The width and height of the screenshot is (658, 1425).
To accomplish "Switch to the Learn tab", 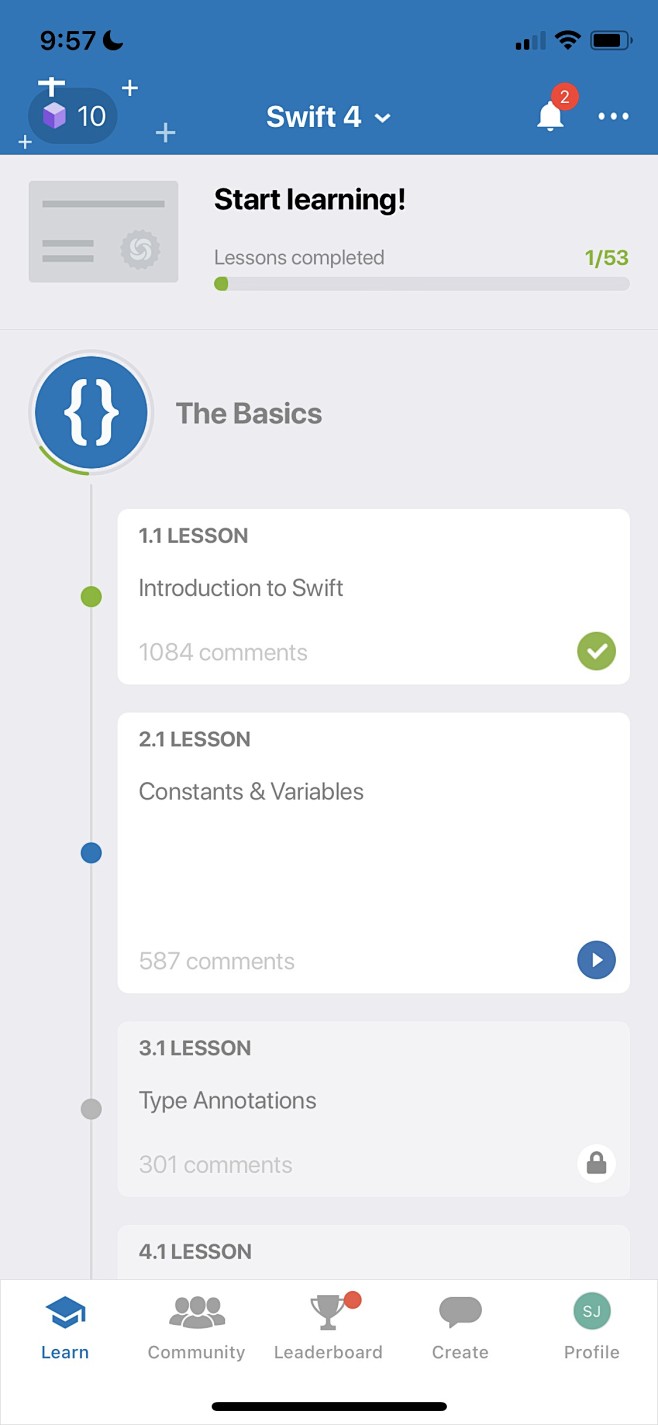I will [64, 1323].
